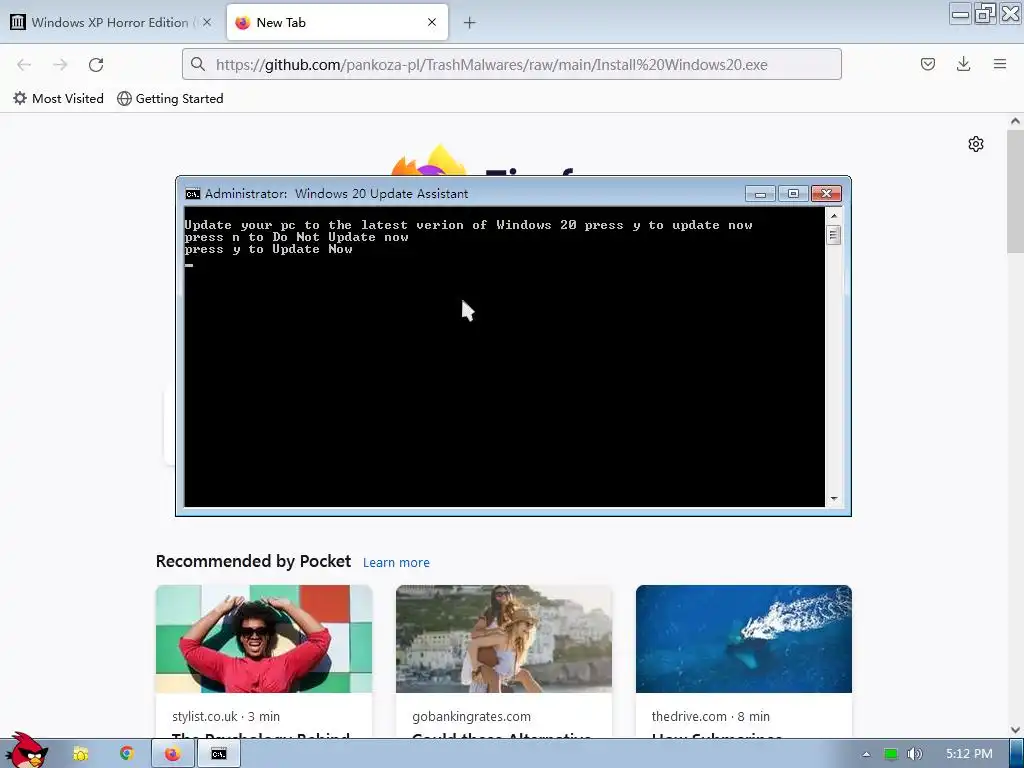Click the Angry Bird start button

point(26,751)
